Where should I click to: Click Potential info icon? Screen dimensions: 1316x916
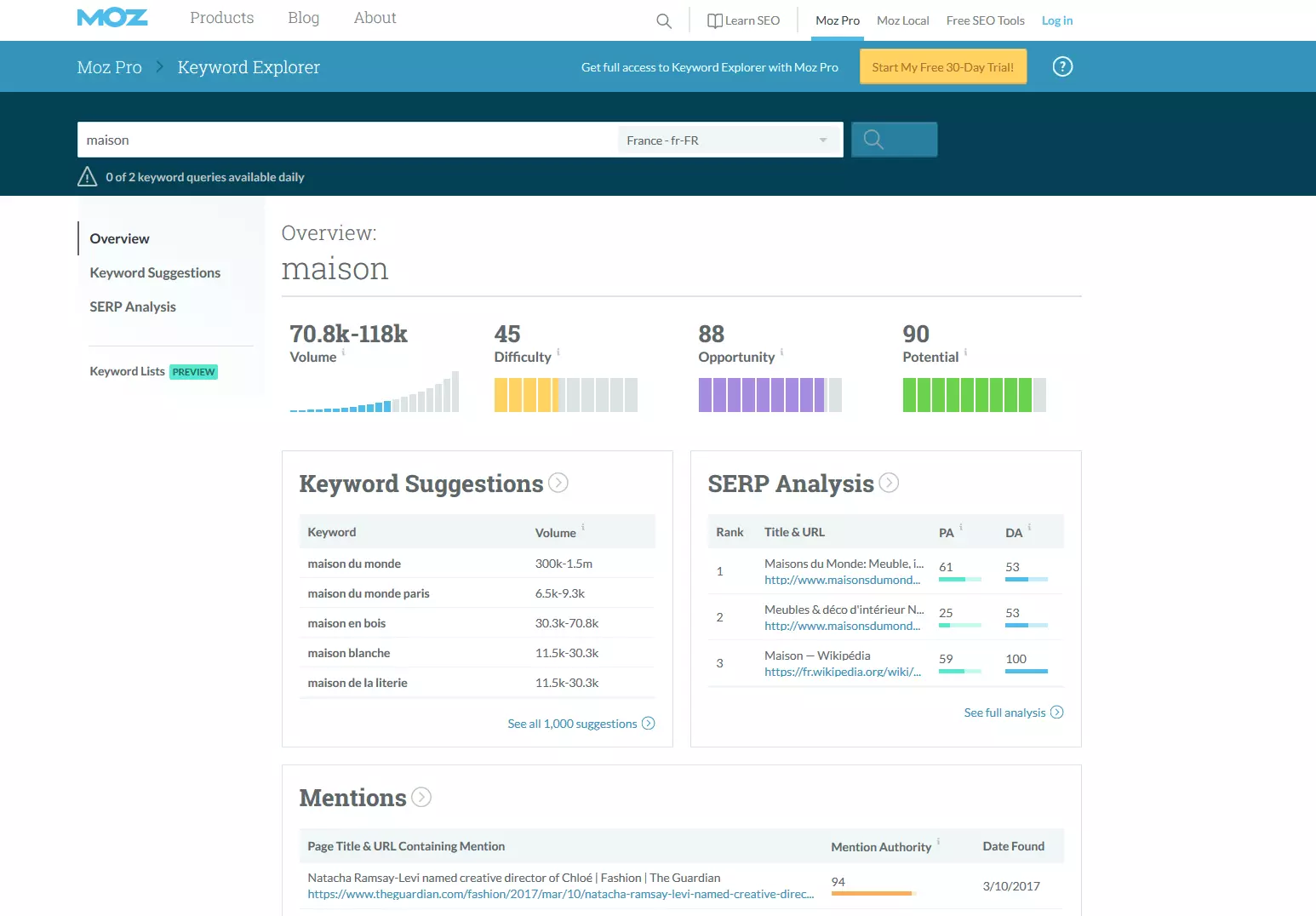(x=965, y=352)
